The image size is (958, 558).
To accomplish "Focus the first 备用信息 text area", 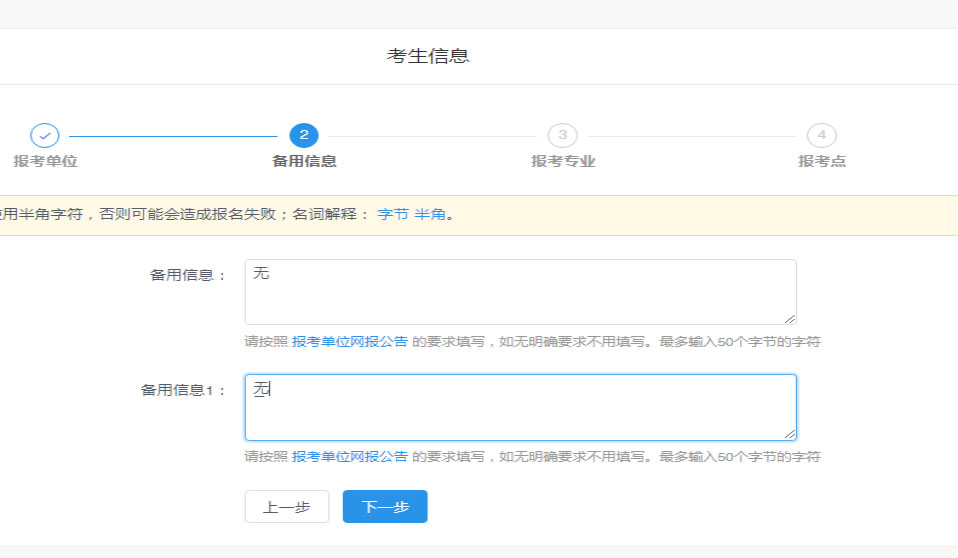I will coord(520,292).
